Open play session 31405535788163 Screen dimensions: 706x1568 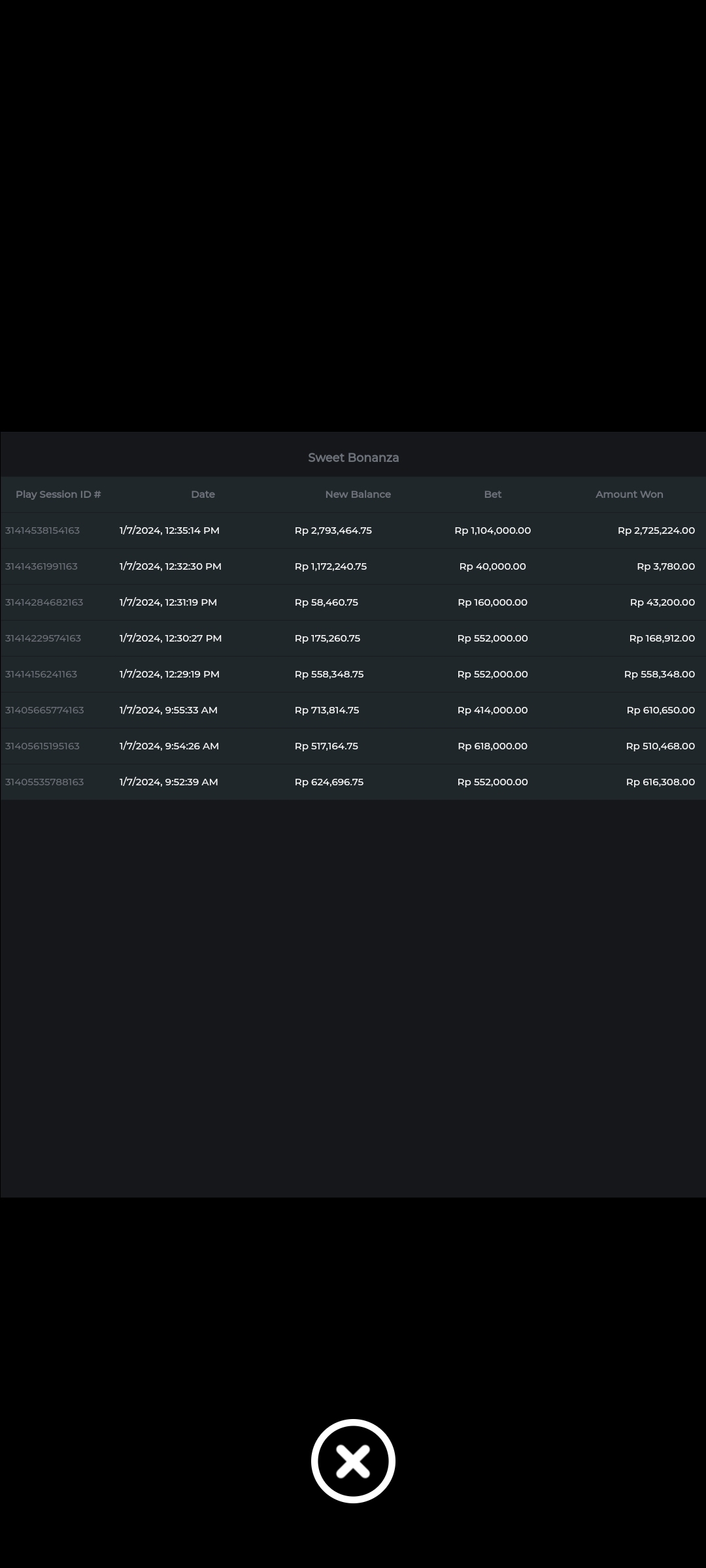[x=44, y=782]
